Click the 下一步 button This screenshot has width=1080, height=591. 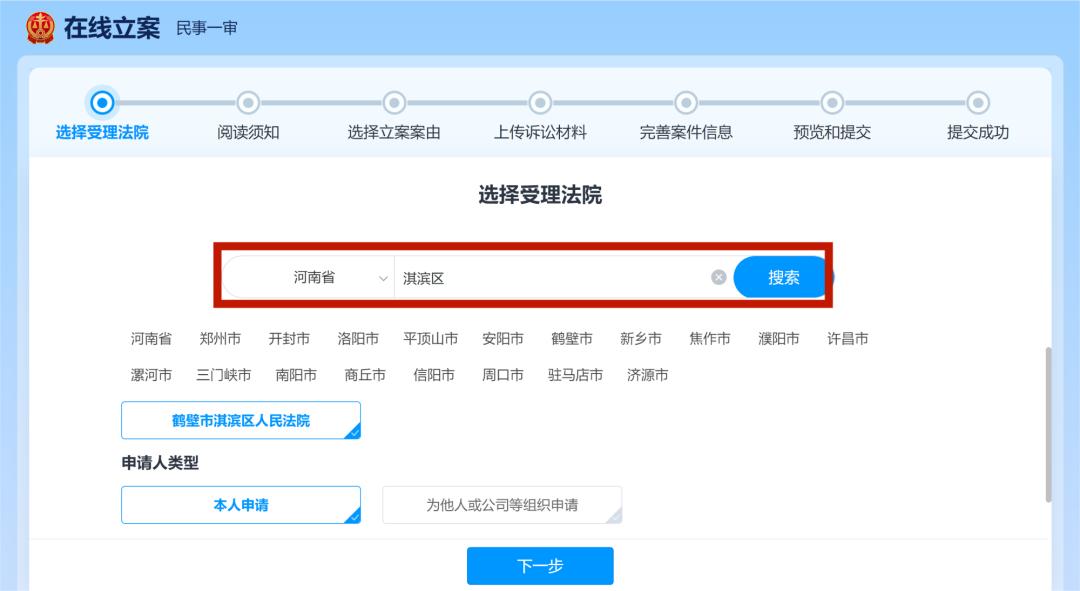coord(540,566)
